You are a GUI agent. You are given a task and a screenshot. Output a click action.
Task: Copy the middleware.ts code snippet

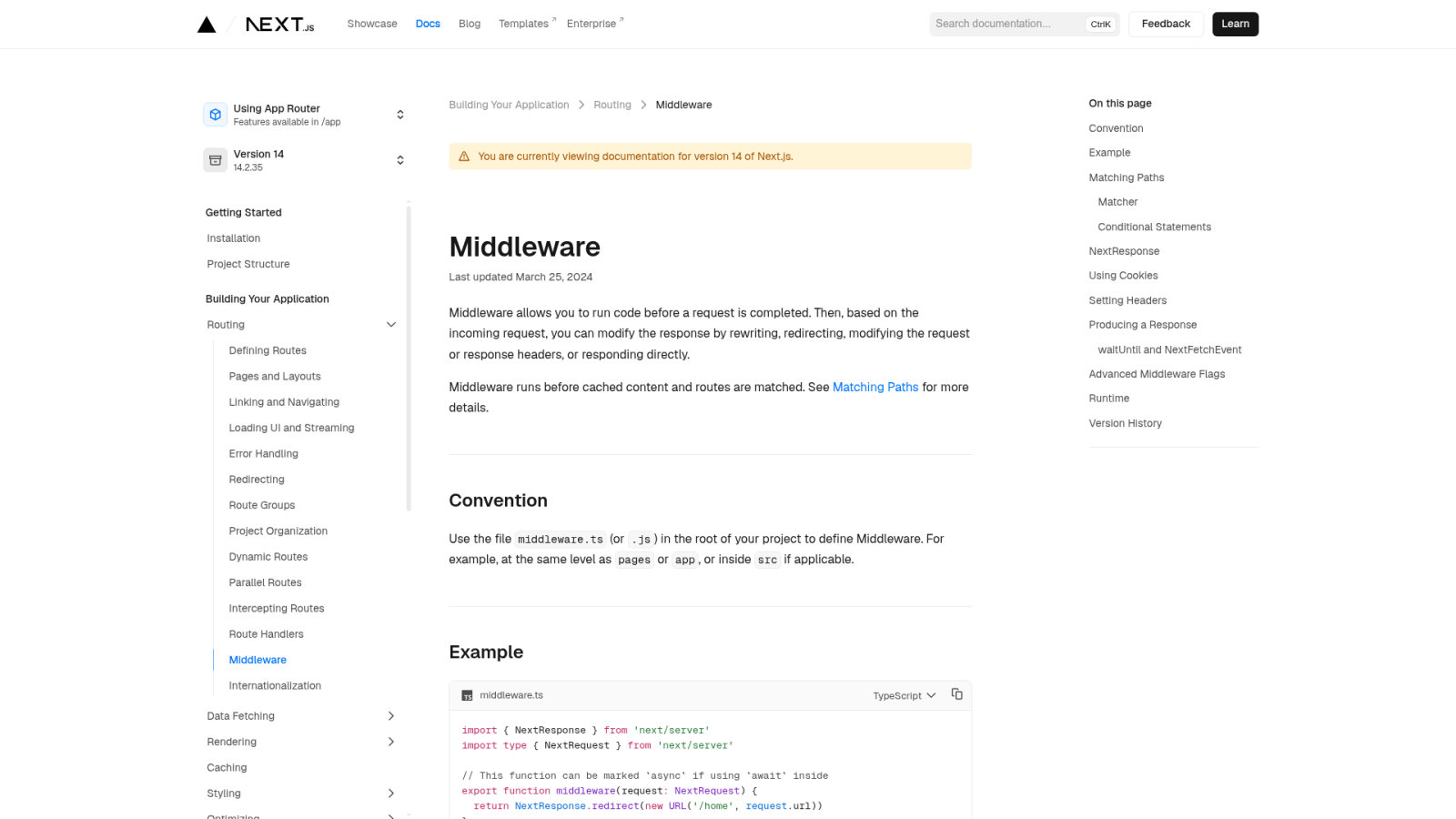(956, 694)
